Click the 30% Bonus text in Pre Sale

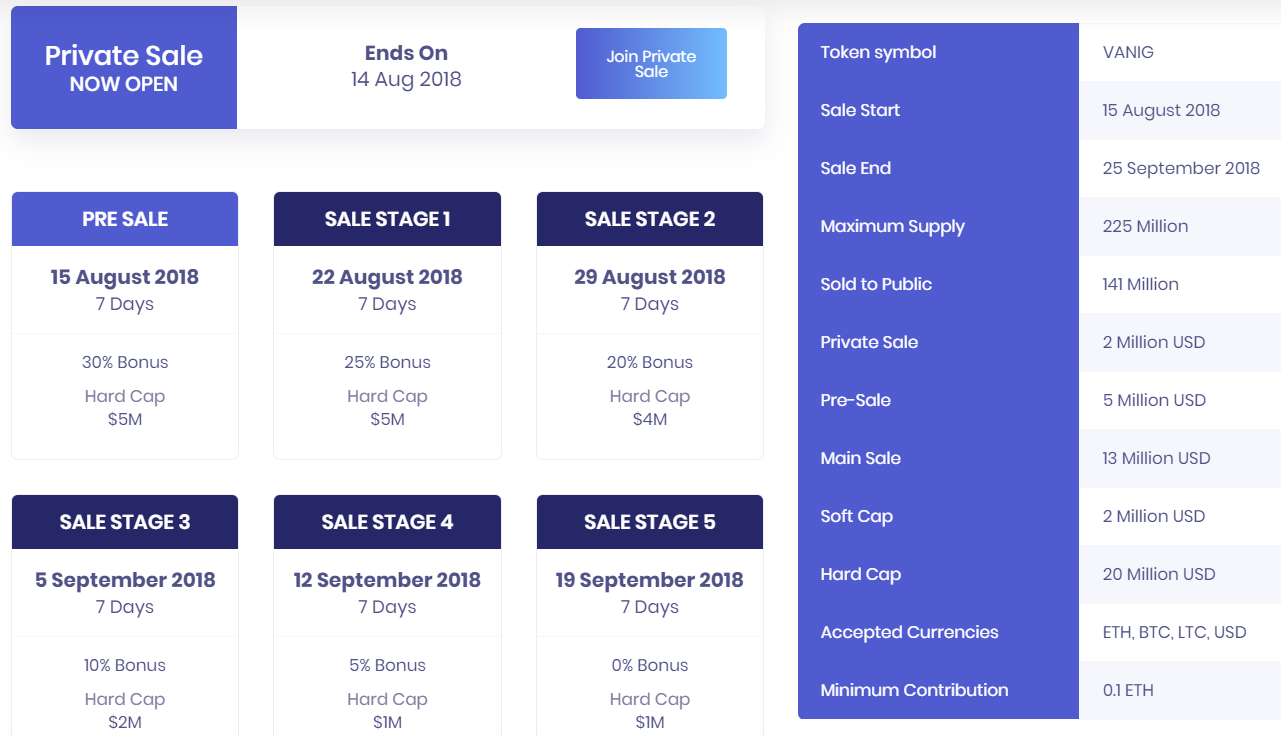point(125,362)
